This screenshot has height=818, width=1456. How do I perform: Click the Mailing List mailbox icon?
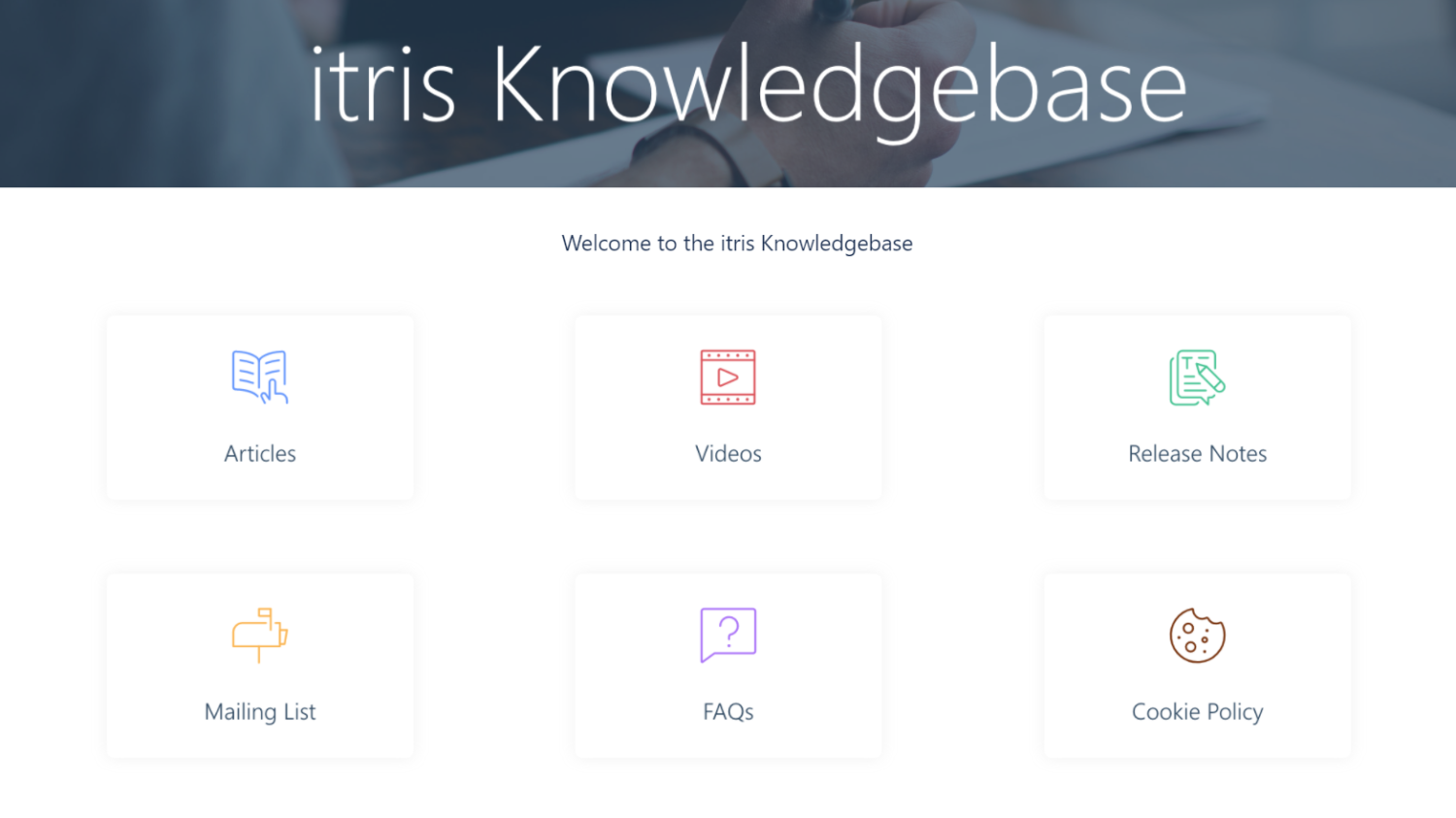259,636
